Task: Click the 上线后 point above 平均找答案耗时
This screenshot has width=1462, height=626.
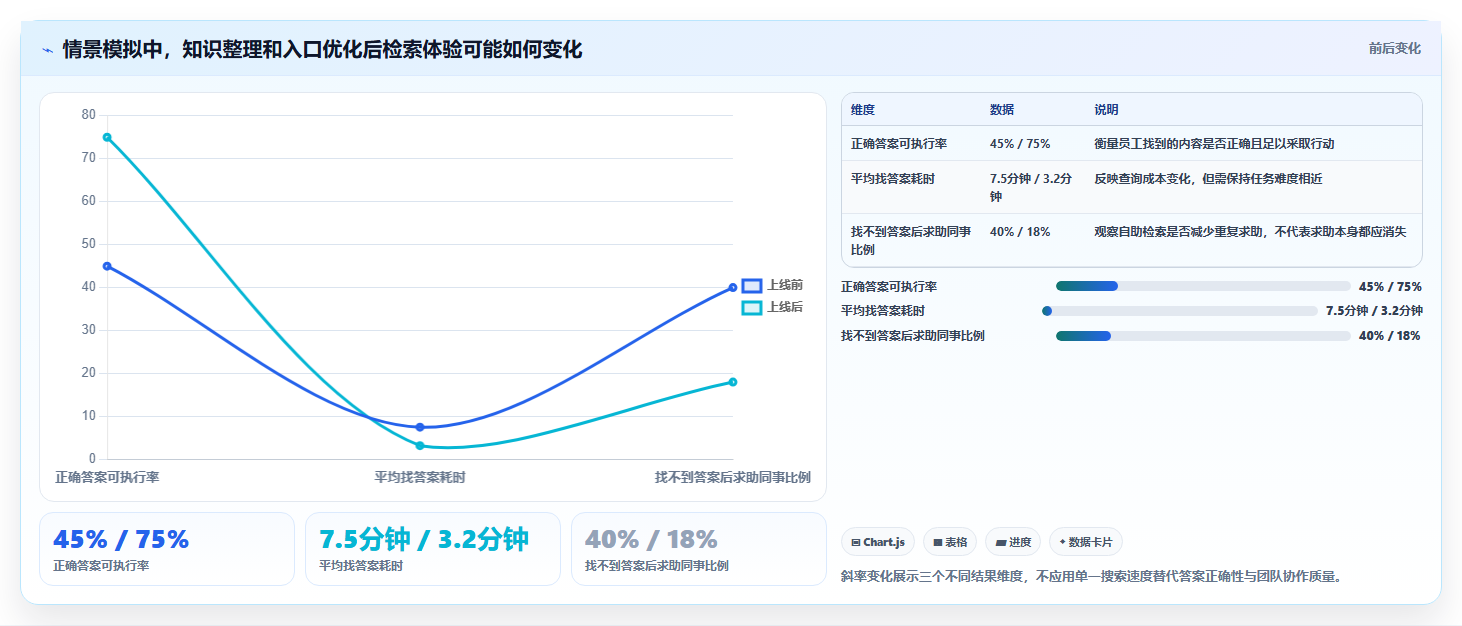Action: (420, 446)
